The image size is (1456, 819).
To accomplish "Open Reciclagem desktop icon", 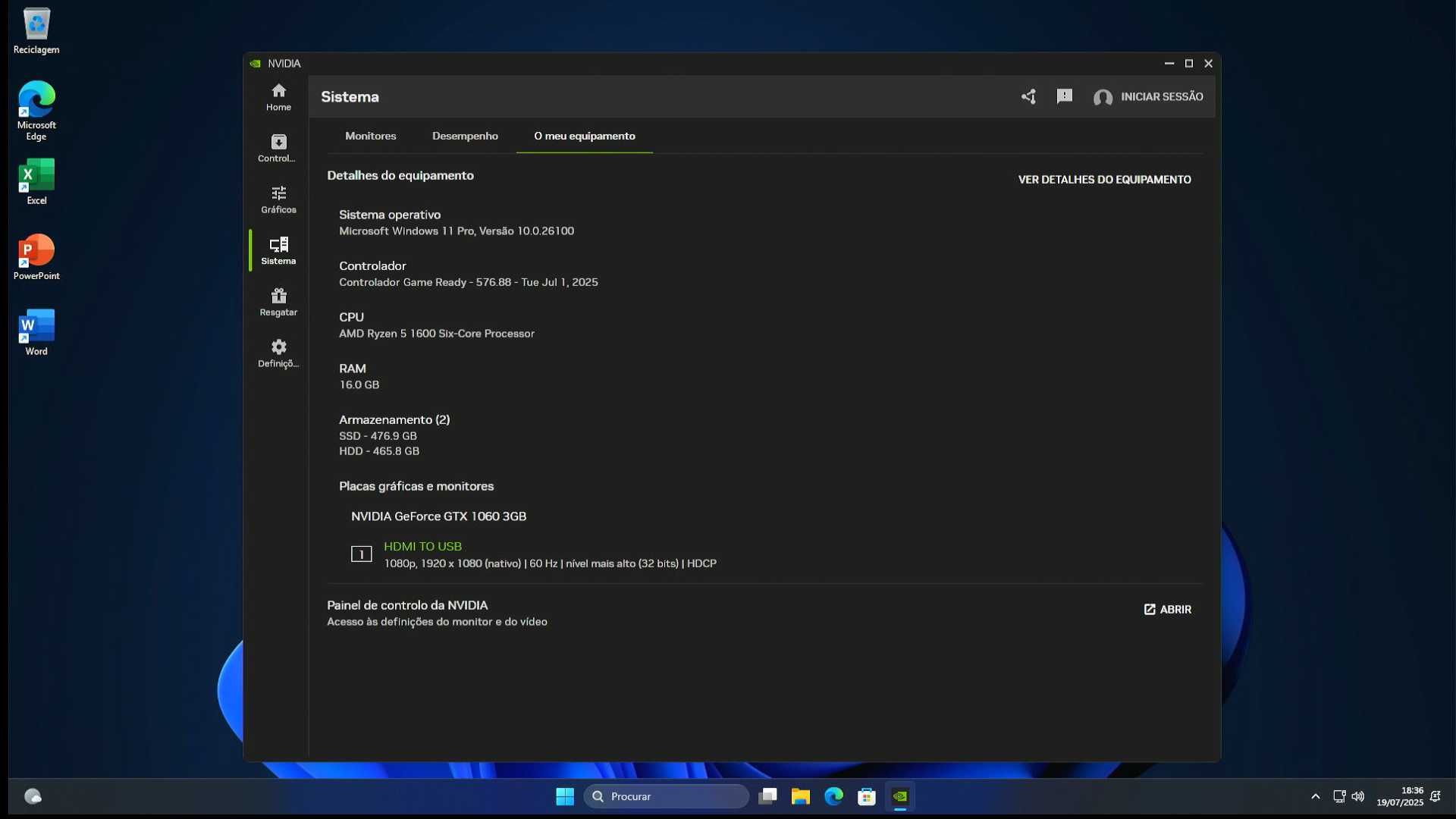I will click(x=36, y=31).
